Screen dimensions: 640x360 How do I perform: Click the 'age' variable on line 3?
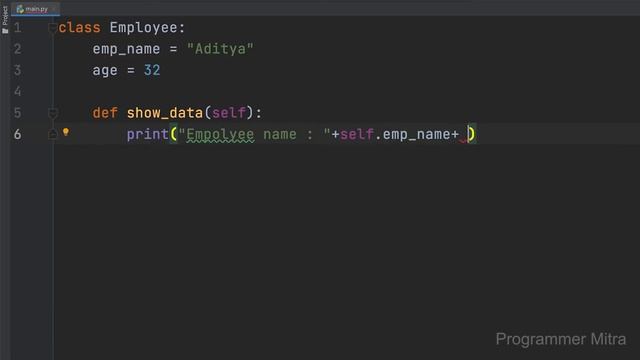pos(105,71)
